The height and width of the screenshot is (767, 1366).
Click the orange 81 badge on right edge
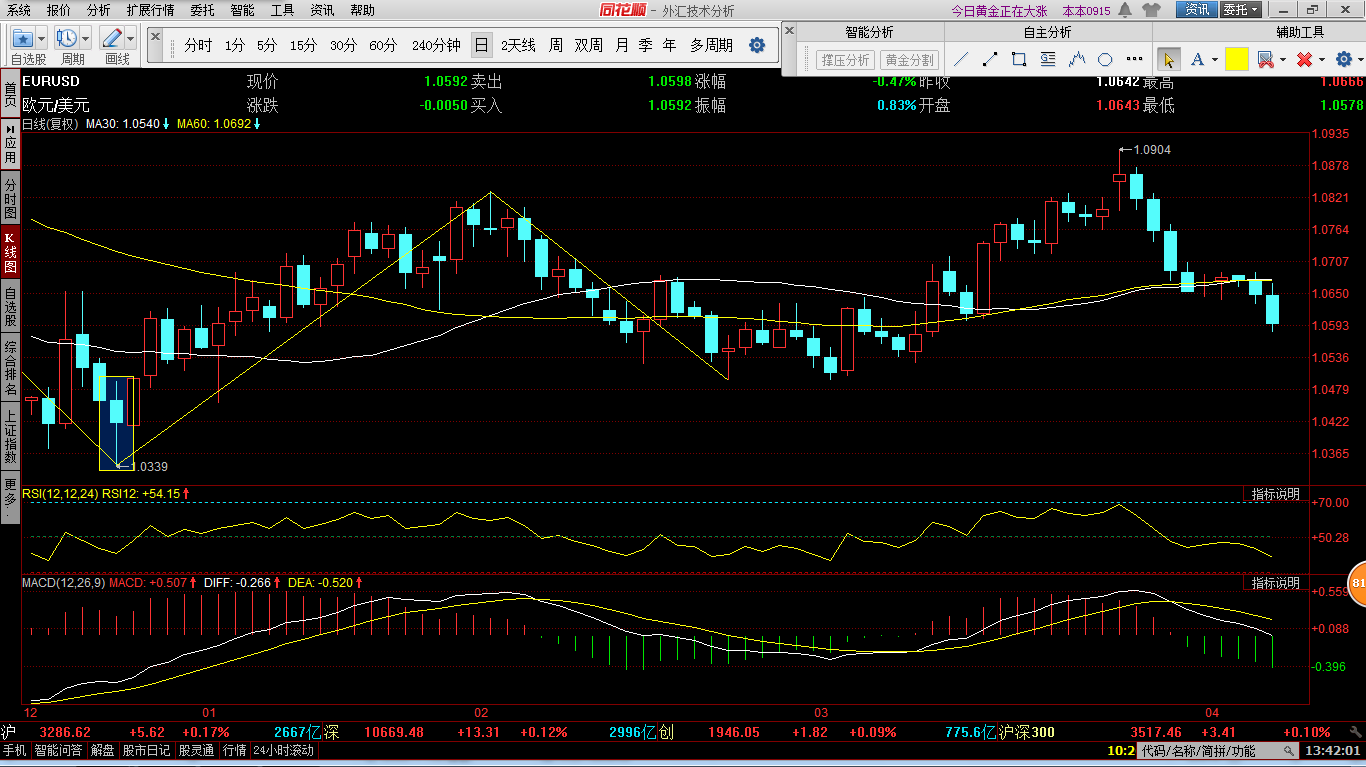(1357, 584)
